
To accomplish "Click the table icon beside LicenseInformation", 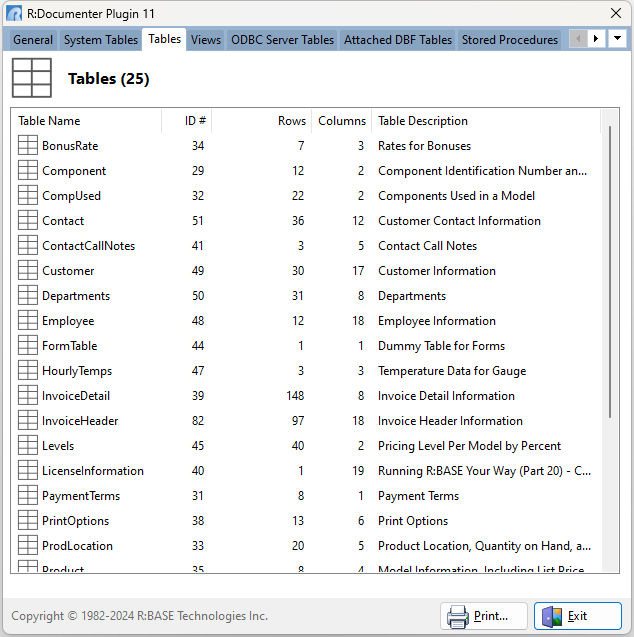I will (28, 470).
